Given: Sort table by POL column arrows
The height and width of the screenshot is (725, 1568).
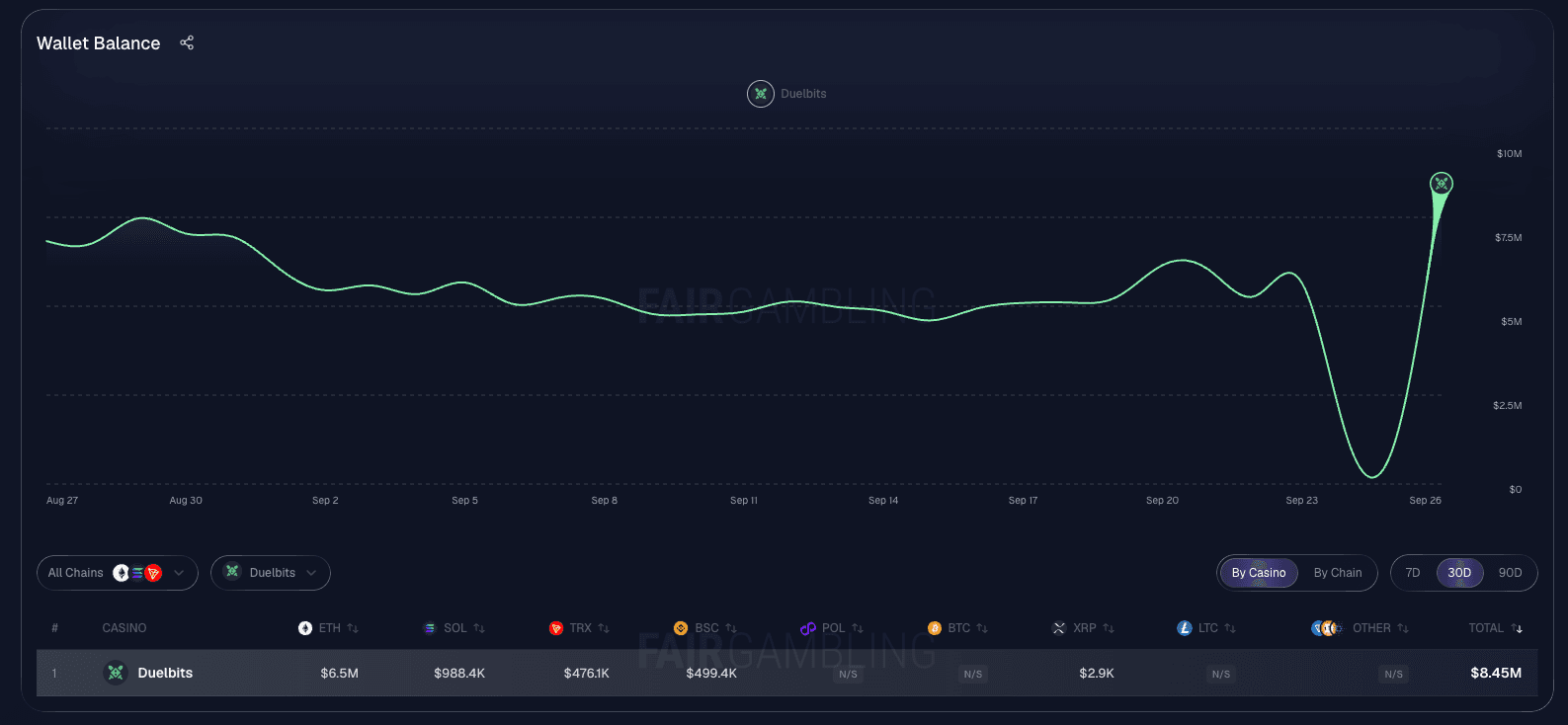Looking at the screenshot, I should (858, 628).
